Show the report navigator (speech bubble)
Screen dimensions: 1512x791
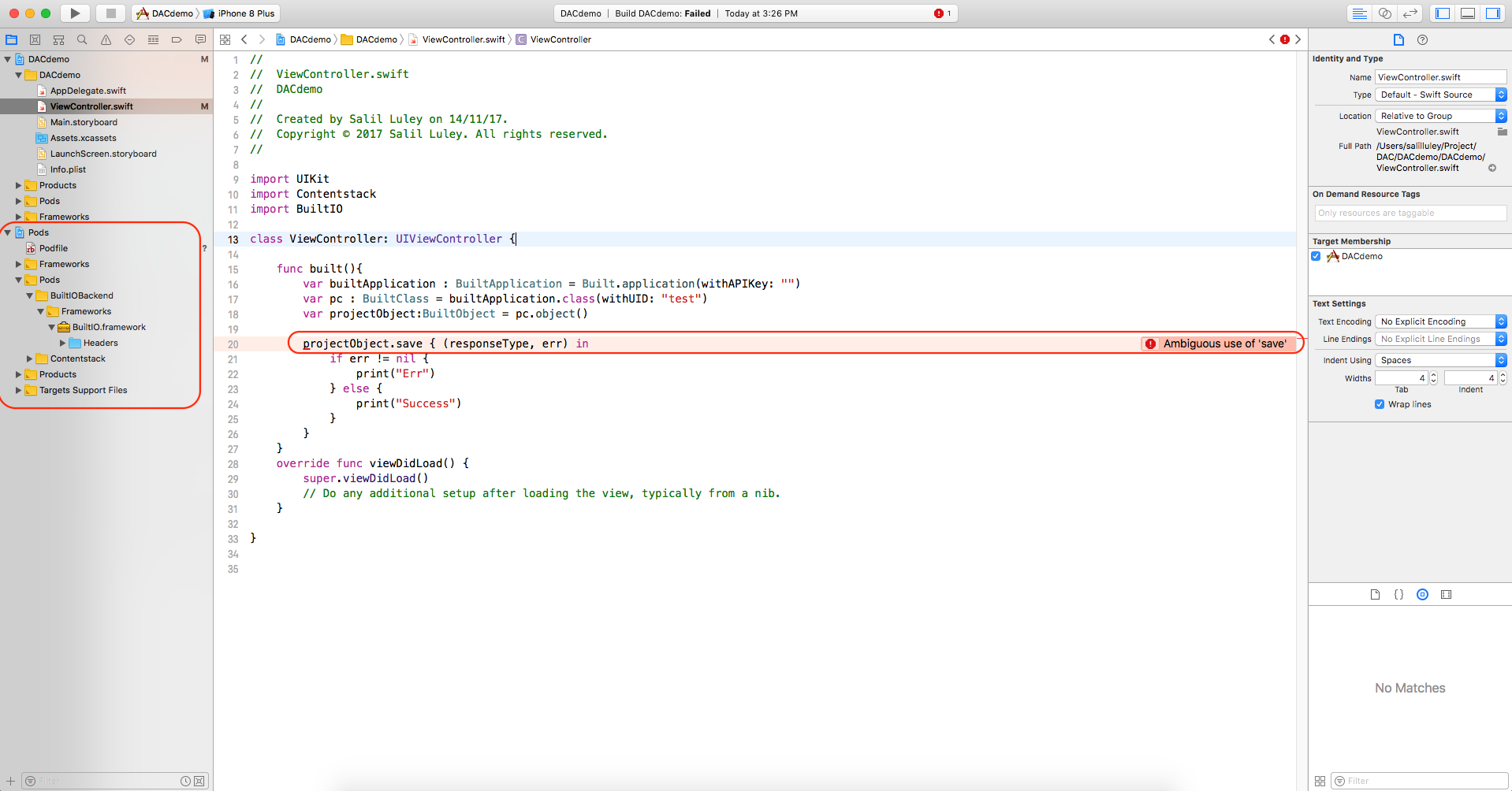pos(200,39)
